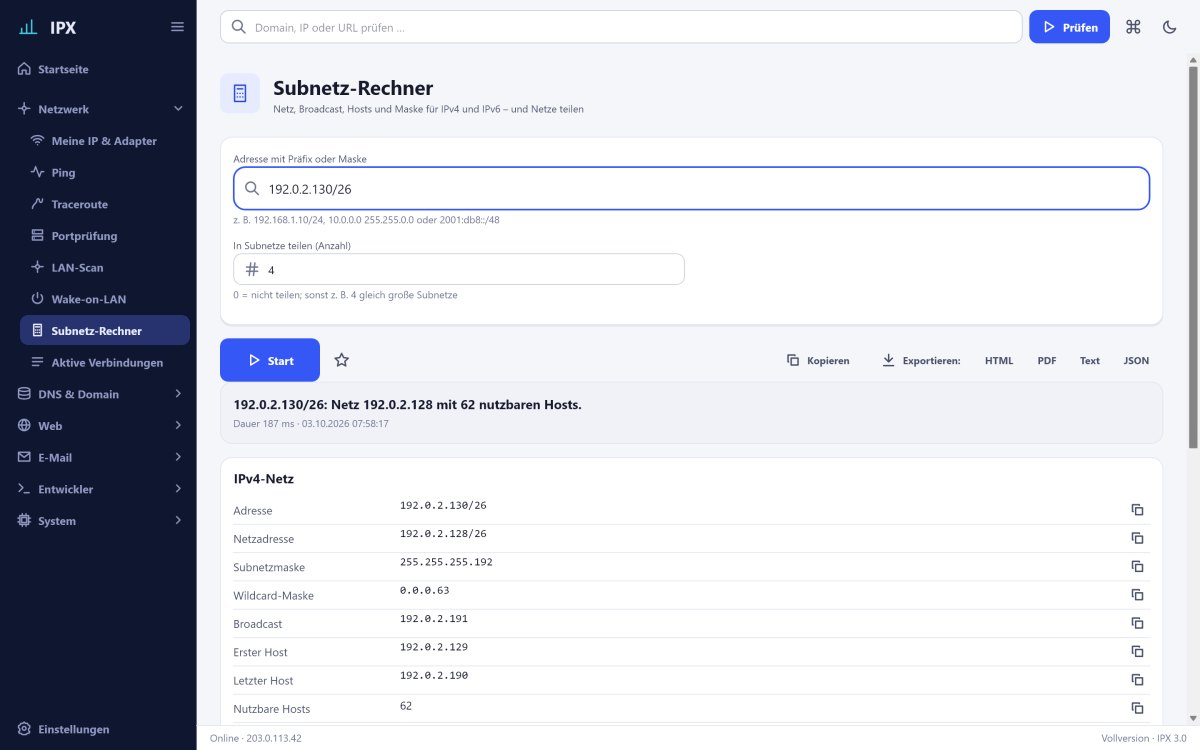Collapse sidebar with hamburger menu icon
Image resolution: width=1200 pixels, height=750 pixels.
point(177,27)
